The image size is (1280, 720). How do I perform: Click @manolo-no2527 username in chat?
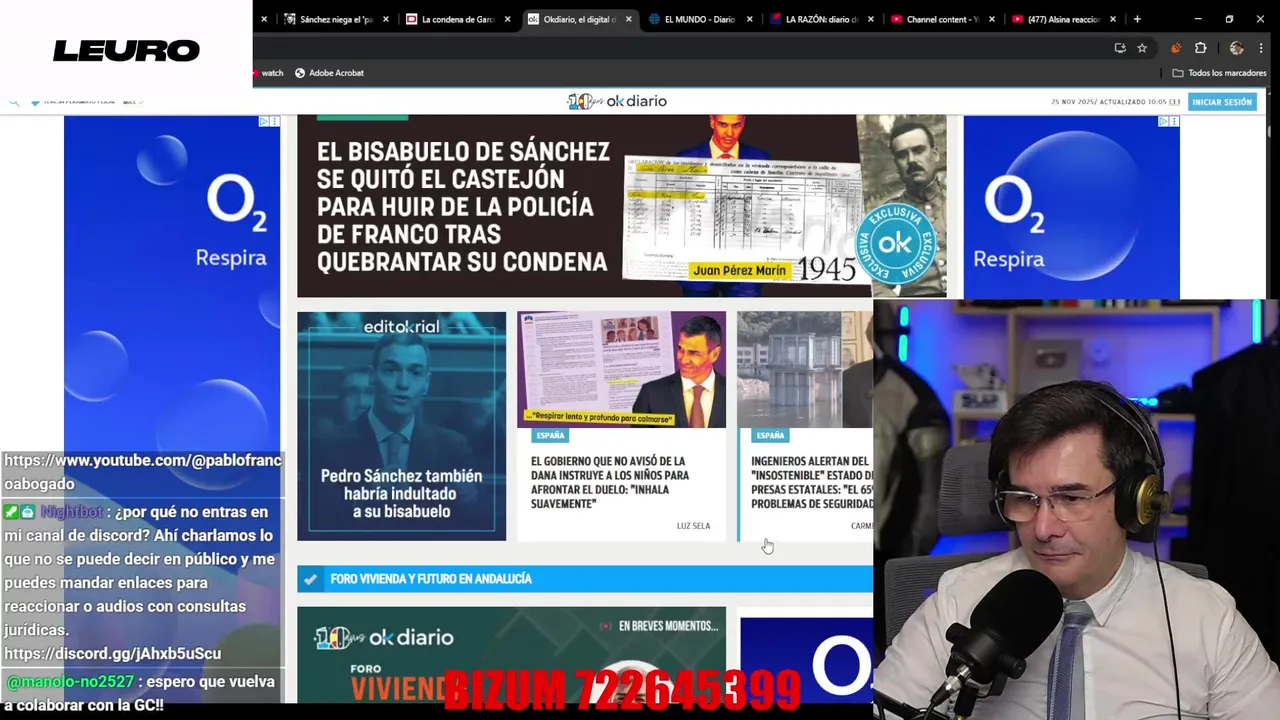pos(70,682)
